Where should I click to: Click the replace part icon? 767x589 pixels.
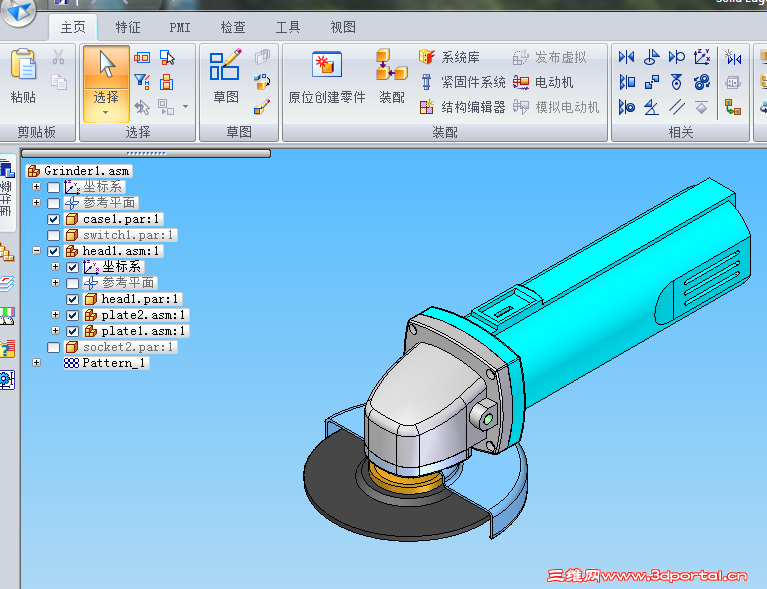pos(733,107)
